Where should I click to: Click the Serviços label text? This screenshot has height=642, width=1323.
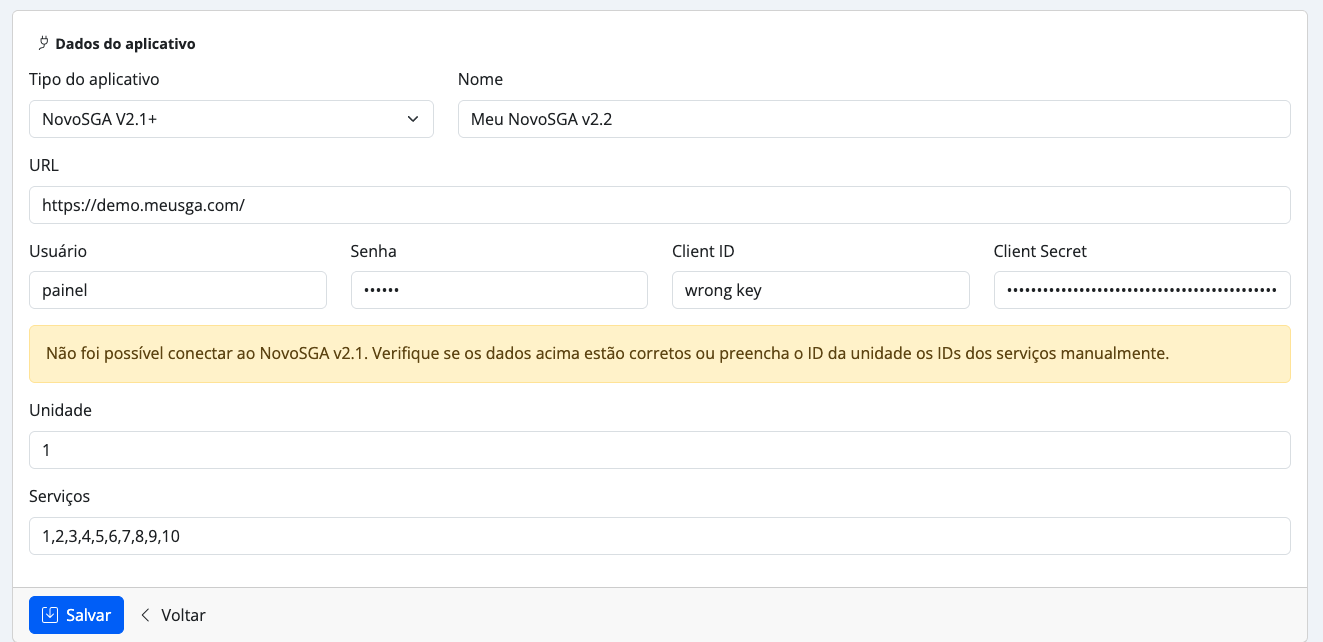60,496
